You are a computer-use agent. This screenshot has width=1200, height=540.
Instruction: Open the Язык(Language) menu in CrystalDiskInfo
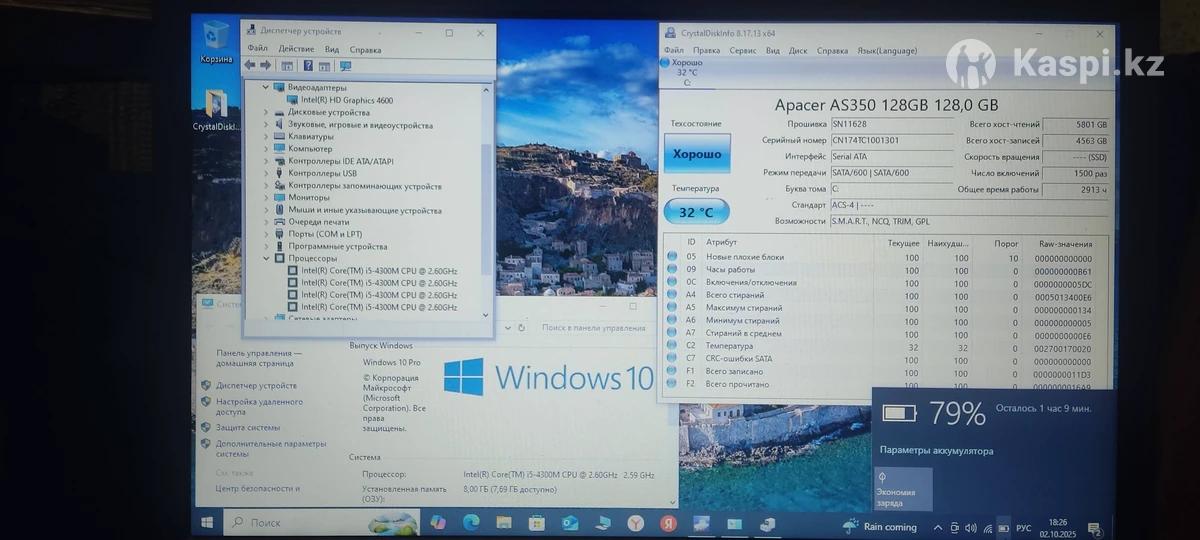click(886, 50)
